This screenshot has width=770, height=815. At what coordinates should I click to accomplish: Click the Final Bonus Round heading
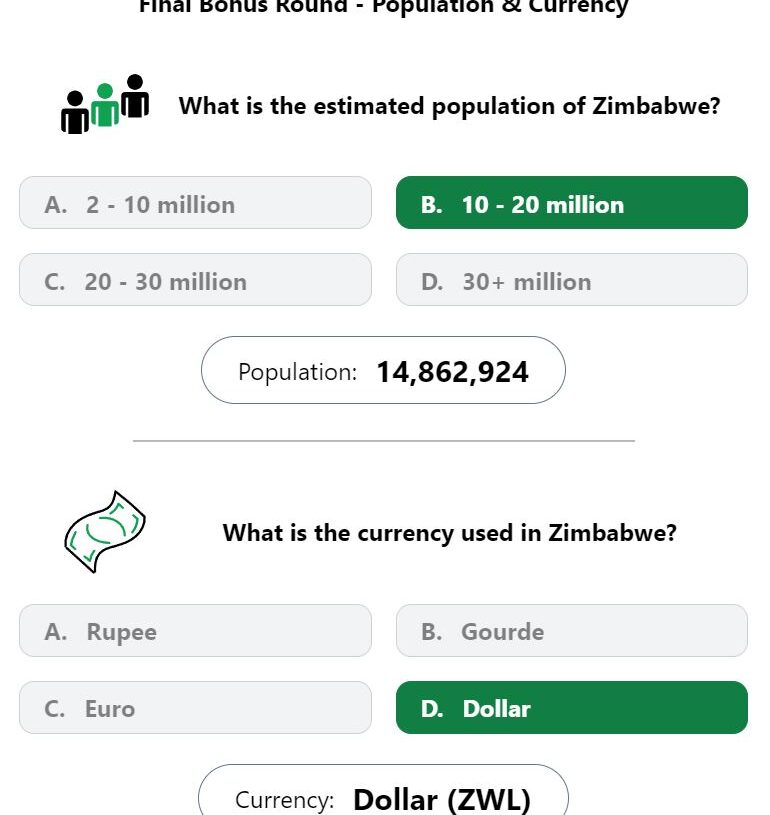(x=384, y=7)
